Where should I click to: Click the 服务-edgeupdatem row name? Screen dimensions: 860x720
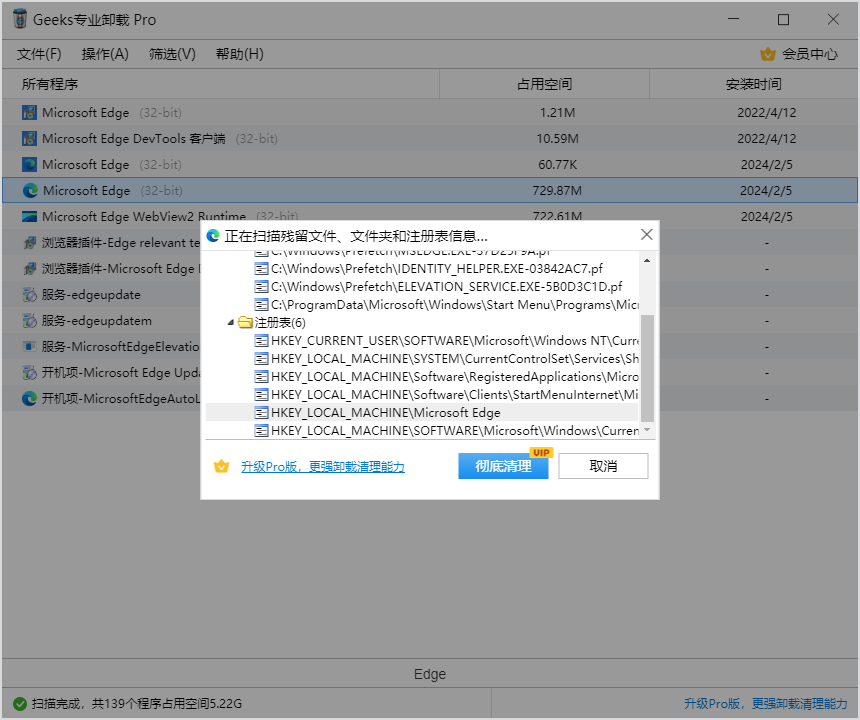(x=97, y=321)
